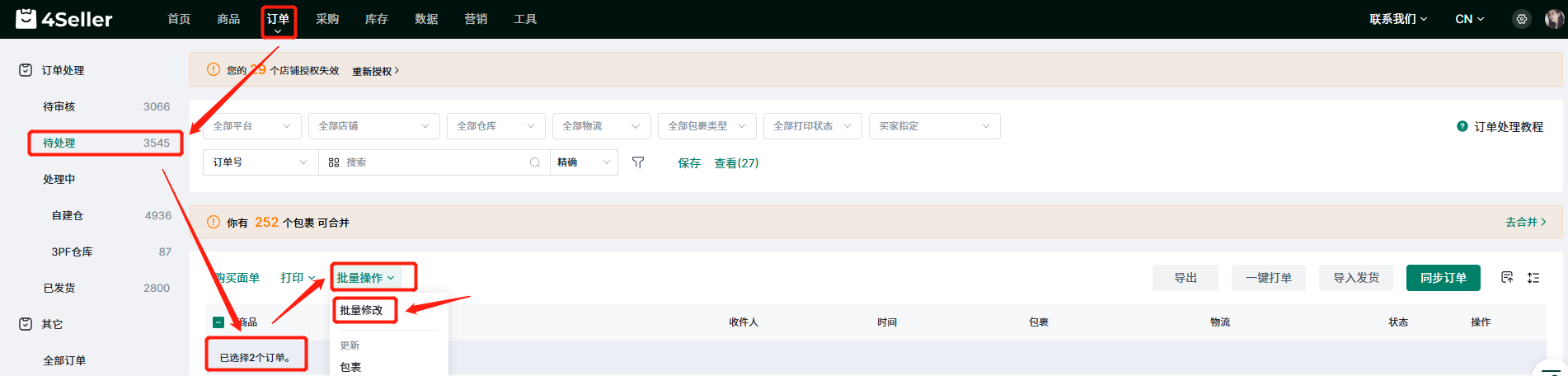Click the scan grid icon in search box

[334, 162]
